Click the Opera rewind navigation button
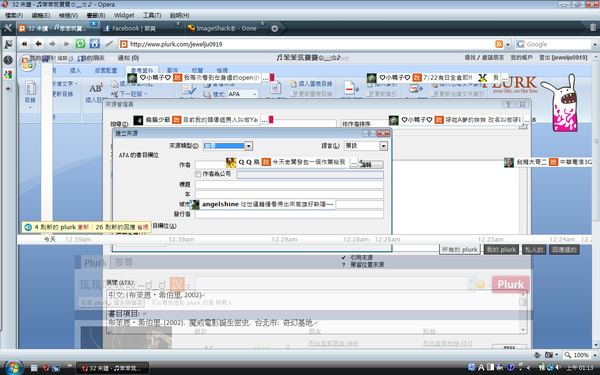 click(x=24, y=44)
